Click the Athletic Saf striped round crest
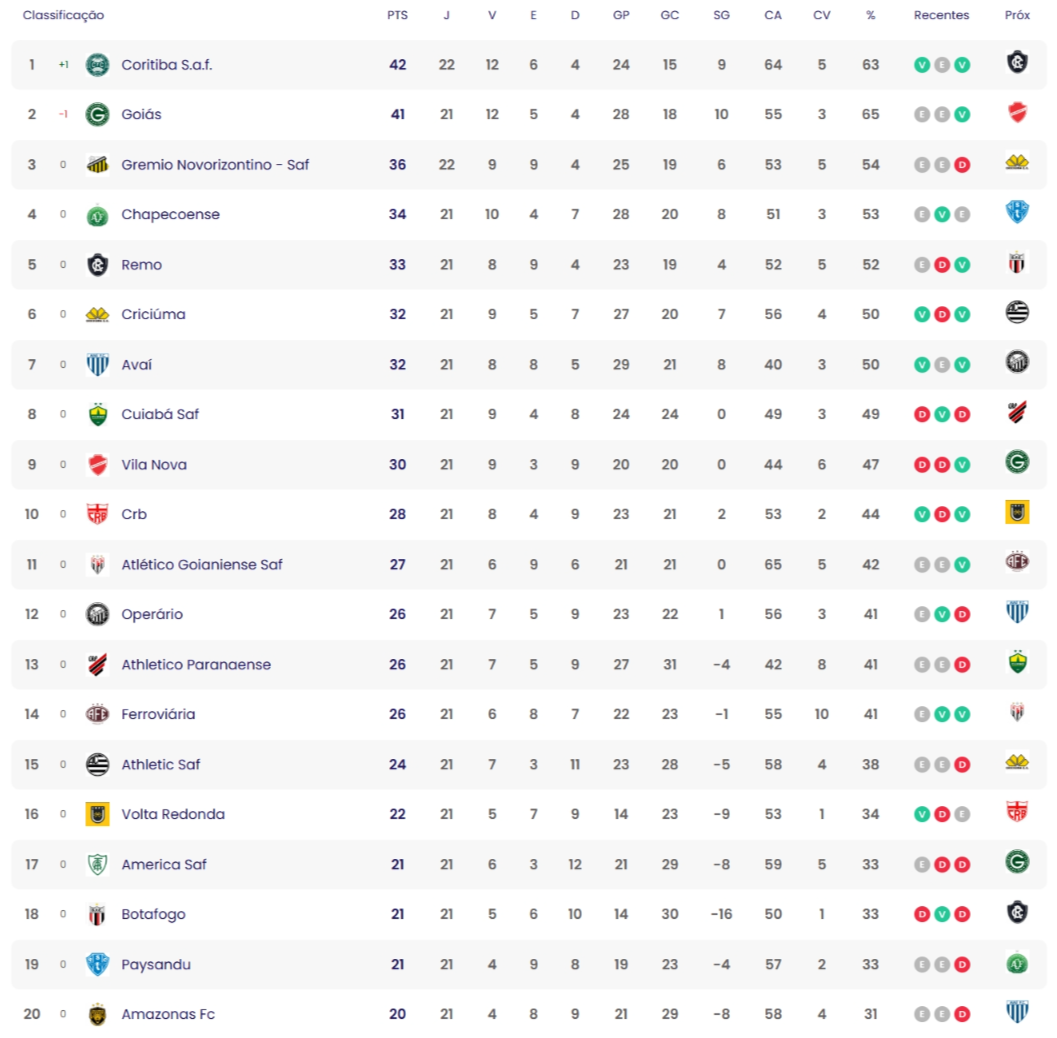This screenshot has width=1057, height=1038. pos(98,764)
